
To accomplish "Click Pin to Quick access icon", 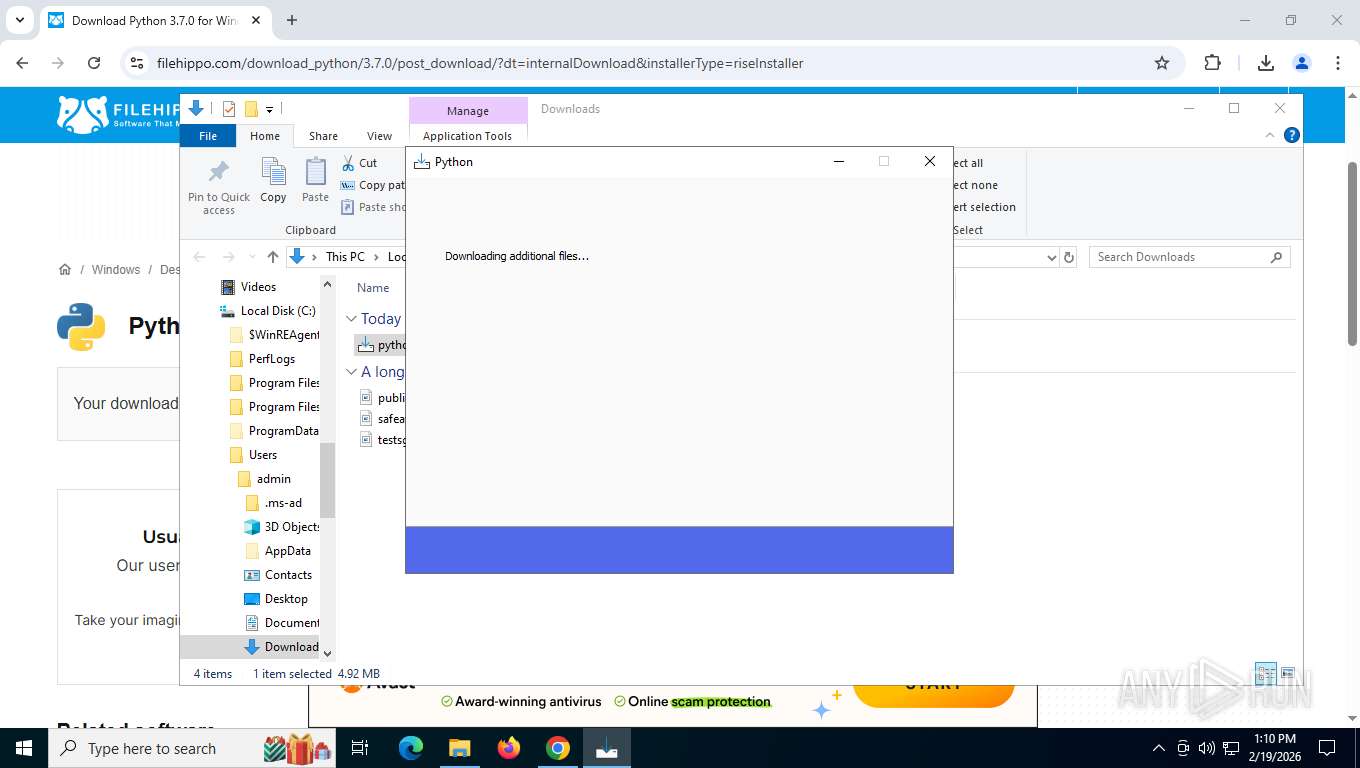I will click(x=218, y=172).
